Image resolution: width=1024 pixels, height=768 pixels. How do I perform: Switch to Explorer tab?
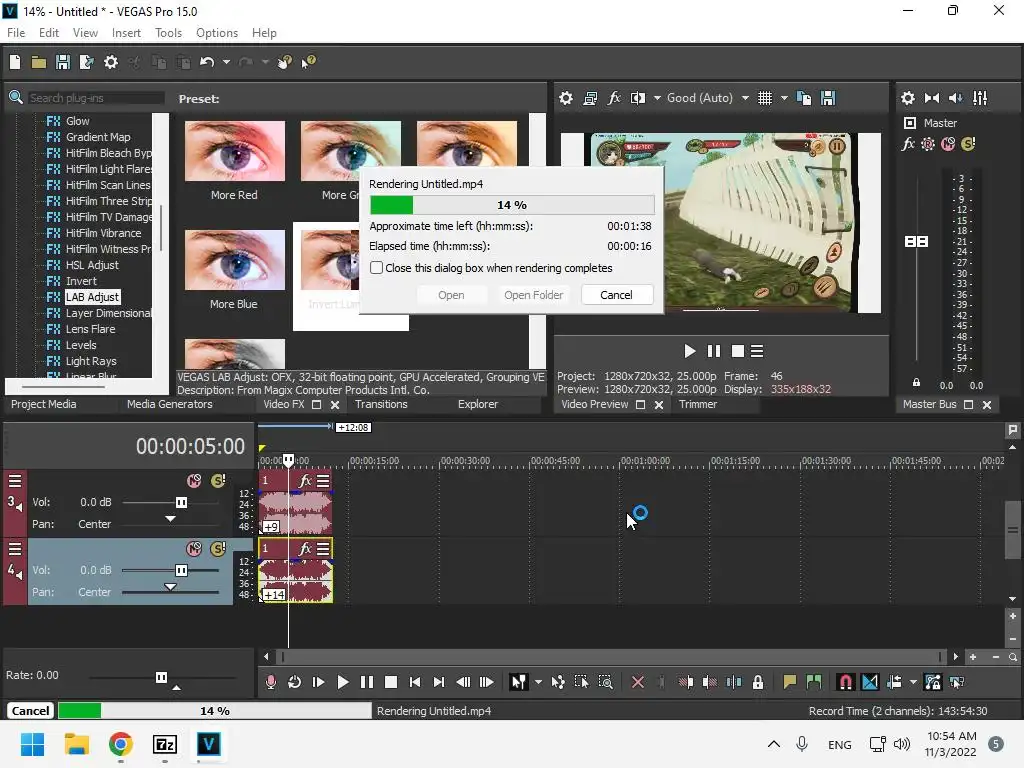477,404
